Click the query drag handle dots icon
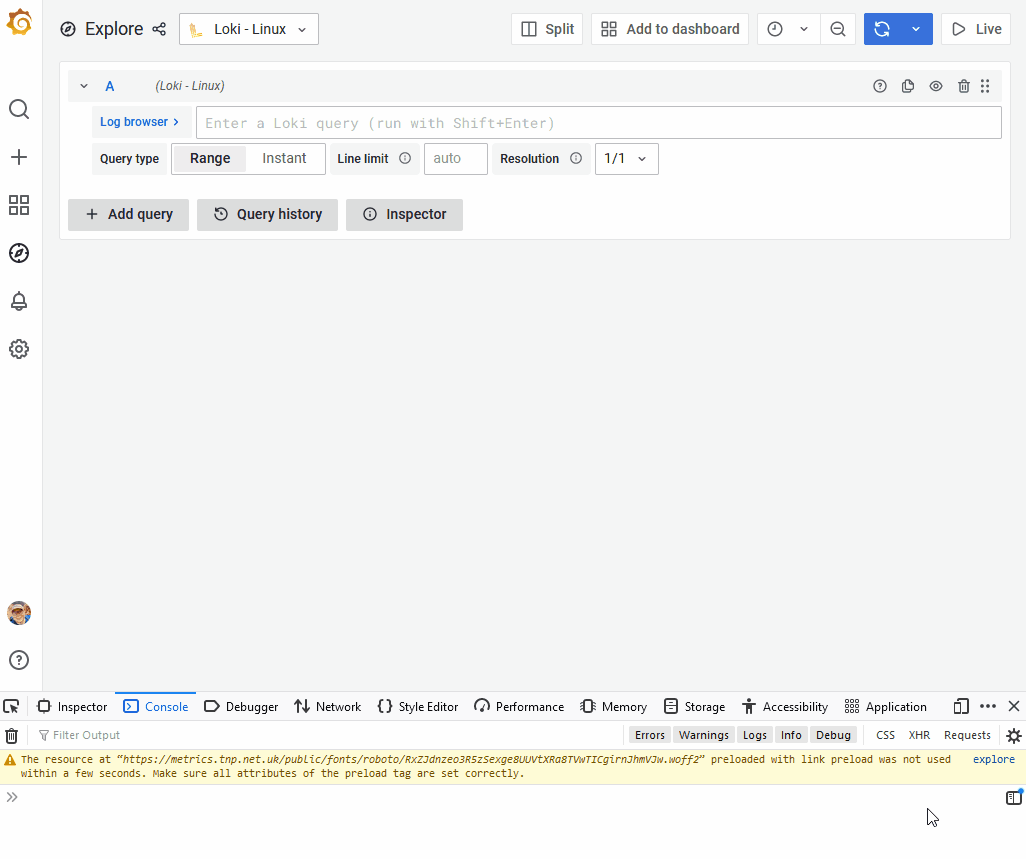1026x859 pixels. pos(985,86)
